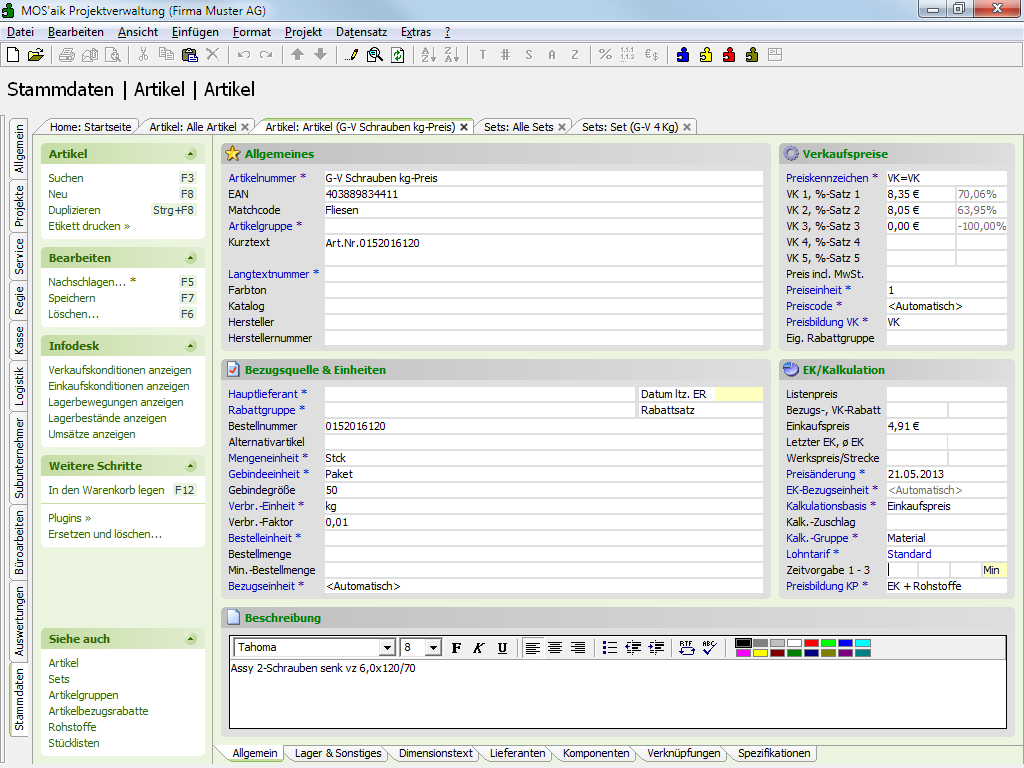Click Speichern in the Bearbeiten panel

tap(72, 298)
